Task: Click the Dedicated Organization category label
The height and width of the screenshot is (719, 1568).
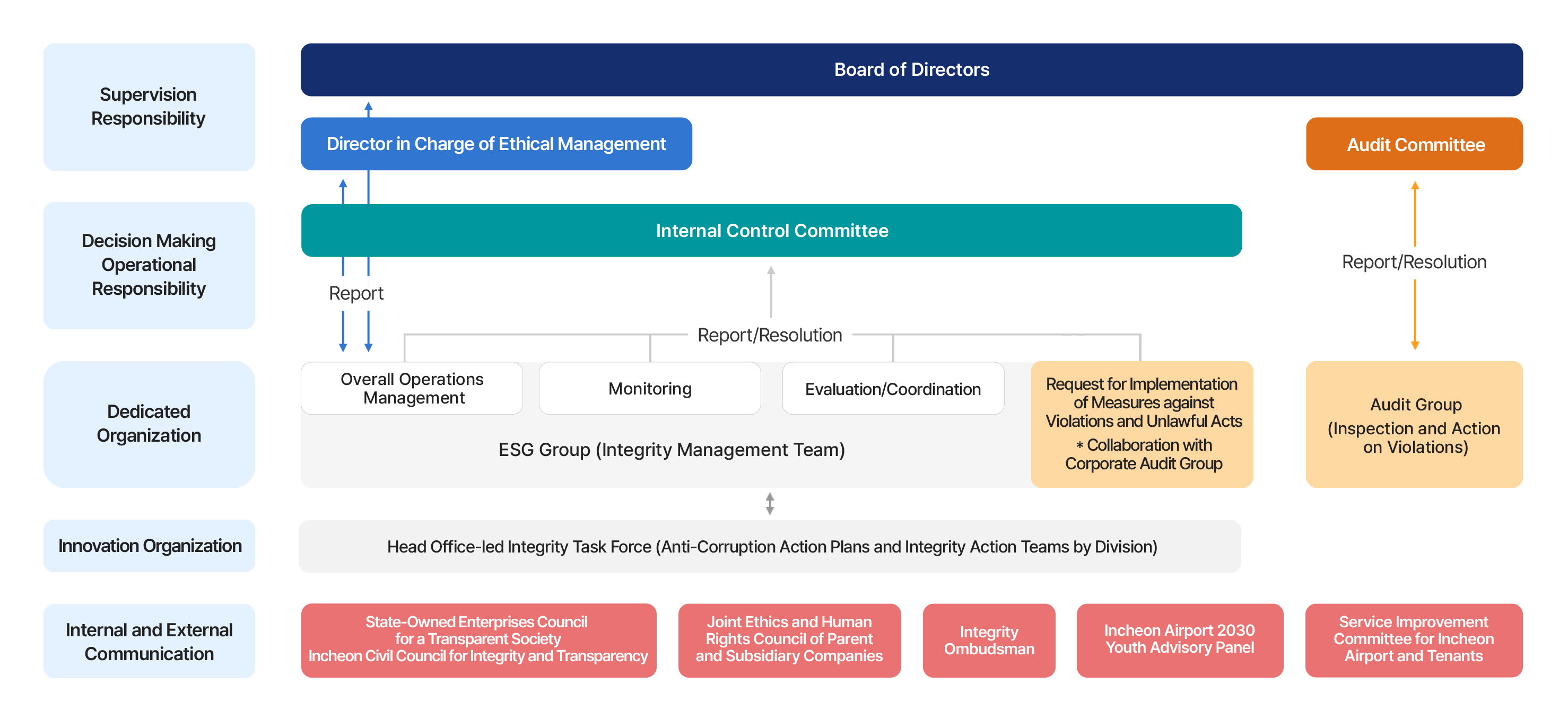Action: pos(149,423)
